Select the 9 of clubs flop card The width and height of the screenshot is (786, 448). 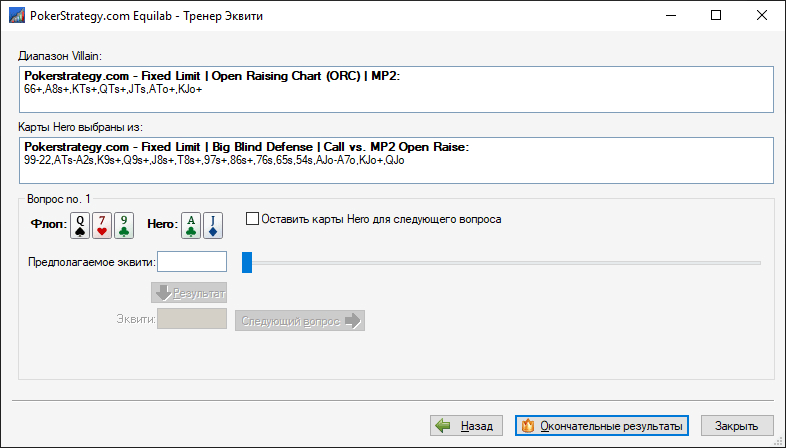coord(123,227)
